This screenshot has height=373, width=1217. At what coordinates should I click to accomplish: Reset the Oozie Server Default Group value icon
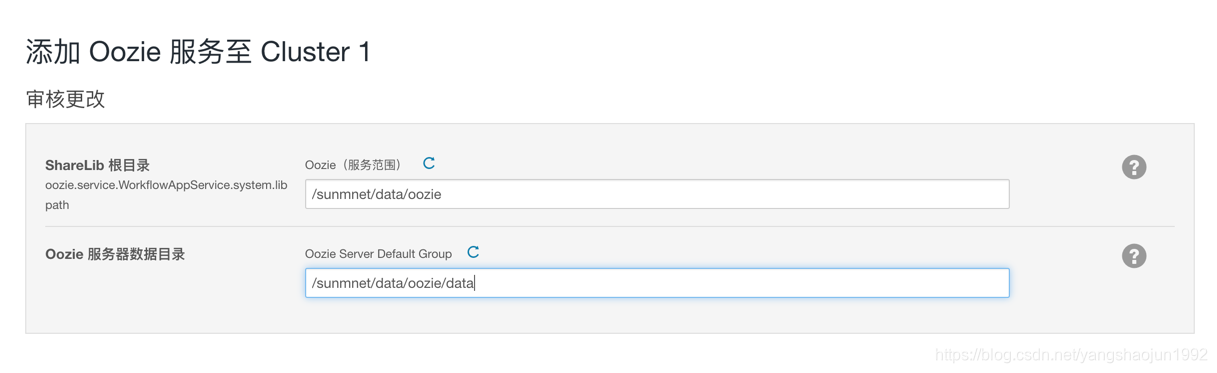(473, 252)
